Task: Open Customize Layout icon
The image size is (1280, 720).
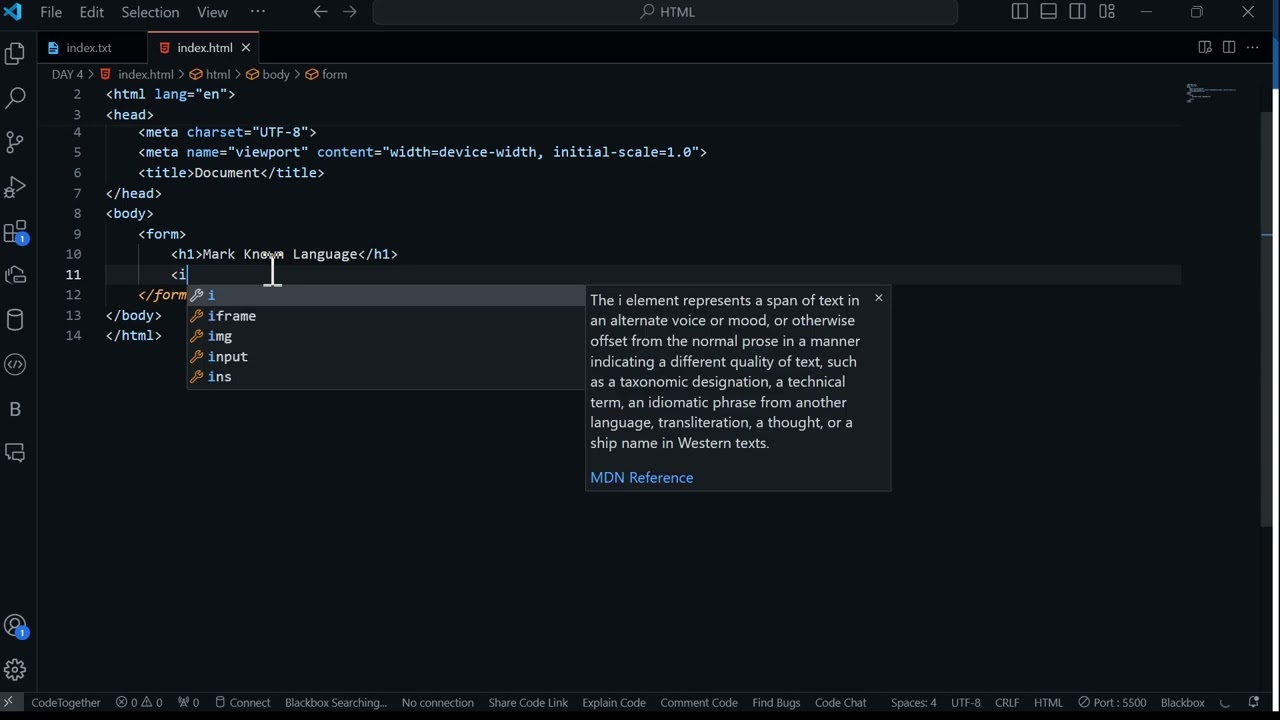Action: pyautogui.click(x=1107, y=12)
